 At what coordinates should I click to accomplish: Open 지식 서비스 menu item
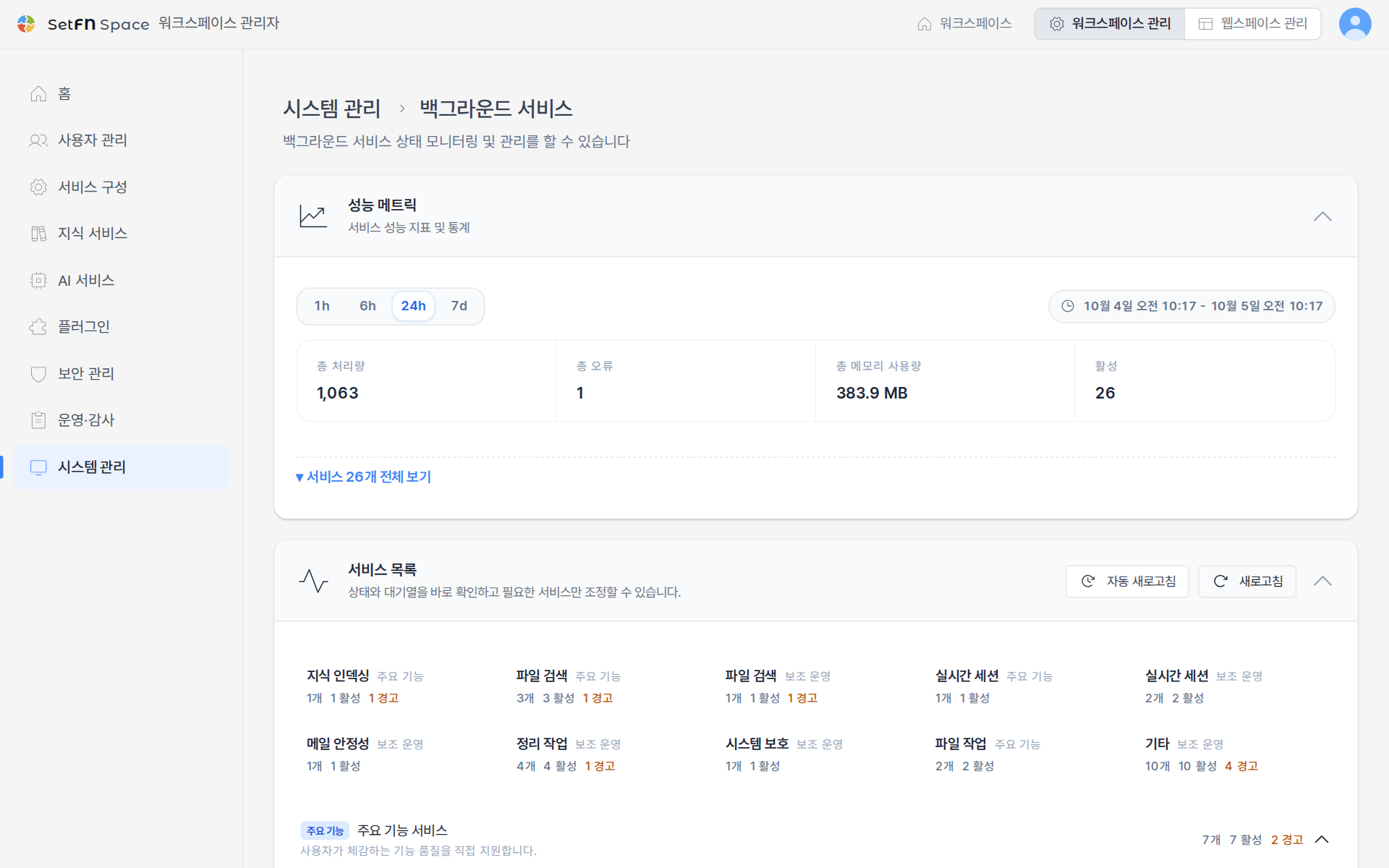[122, 234]
